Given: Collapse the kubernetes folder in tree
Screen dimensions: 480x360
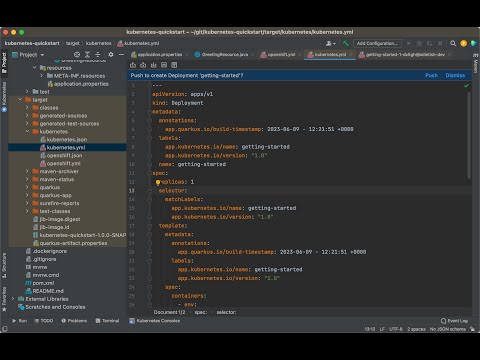Looking at the screenshot, I should tap(27, 131).
